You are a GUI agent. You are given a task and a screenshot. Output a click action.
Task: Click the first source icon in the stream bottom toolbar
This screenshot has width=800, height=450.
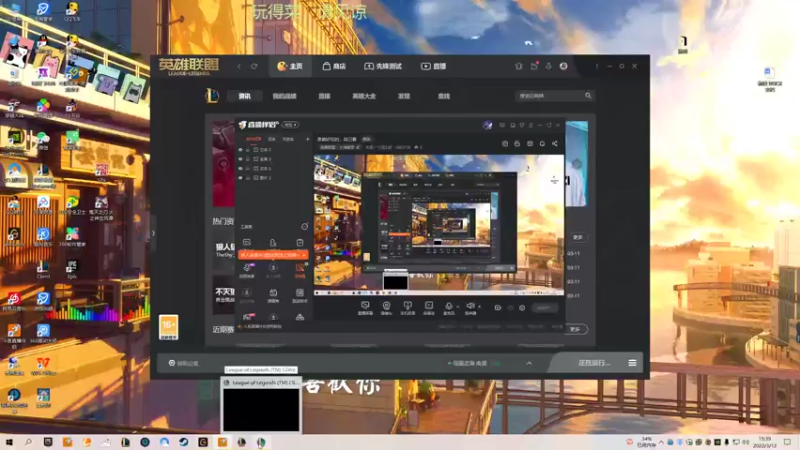365,306
